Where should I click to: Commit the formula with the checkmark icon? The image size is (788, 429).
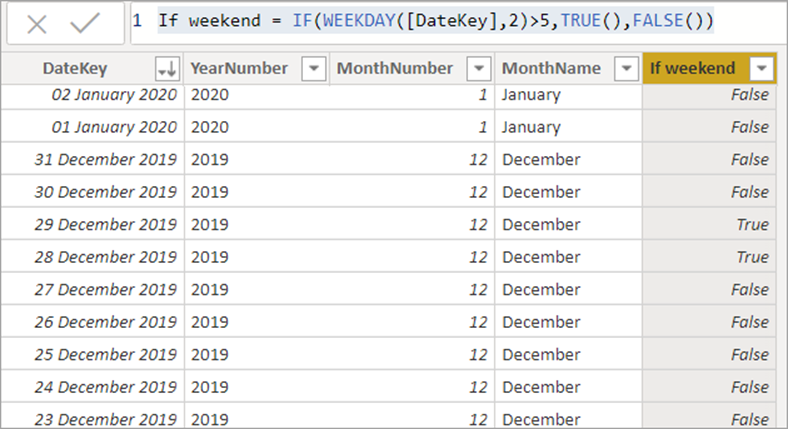(x=84, y=23)
